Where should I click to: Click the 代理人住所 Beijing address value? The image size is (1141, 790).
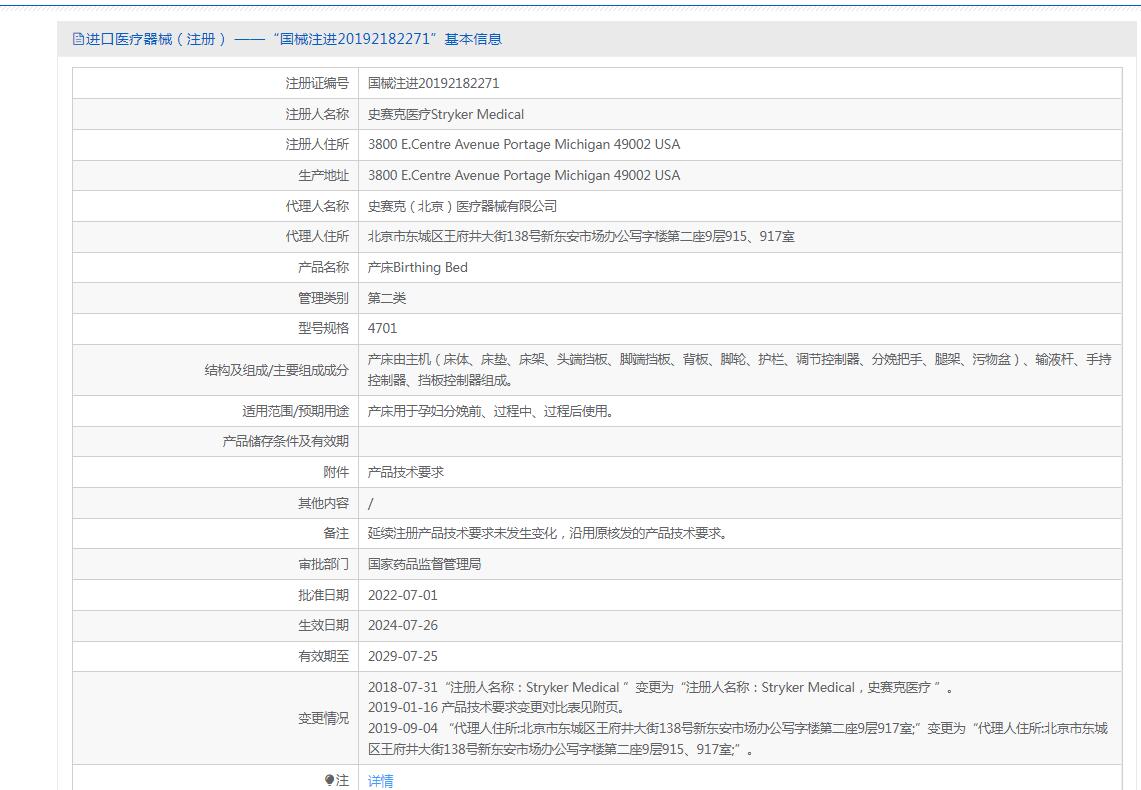tap(581, 237)
